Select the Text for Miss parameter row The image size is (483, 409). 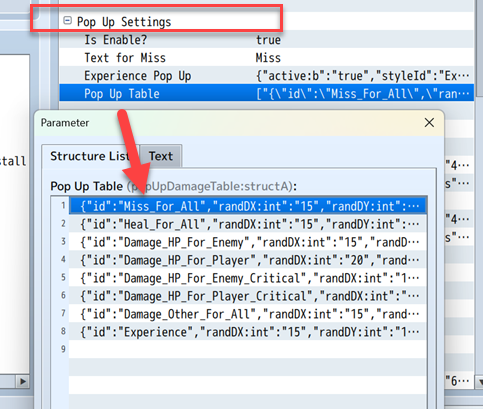(266, 58)
